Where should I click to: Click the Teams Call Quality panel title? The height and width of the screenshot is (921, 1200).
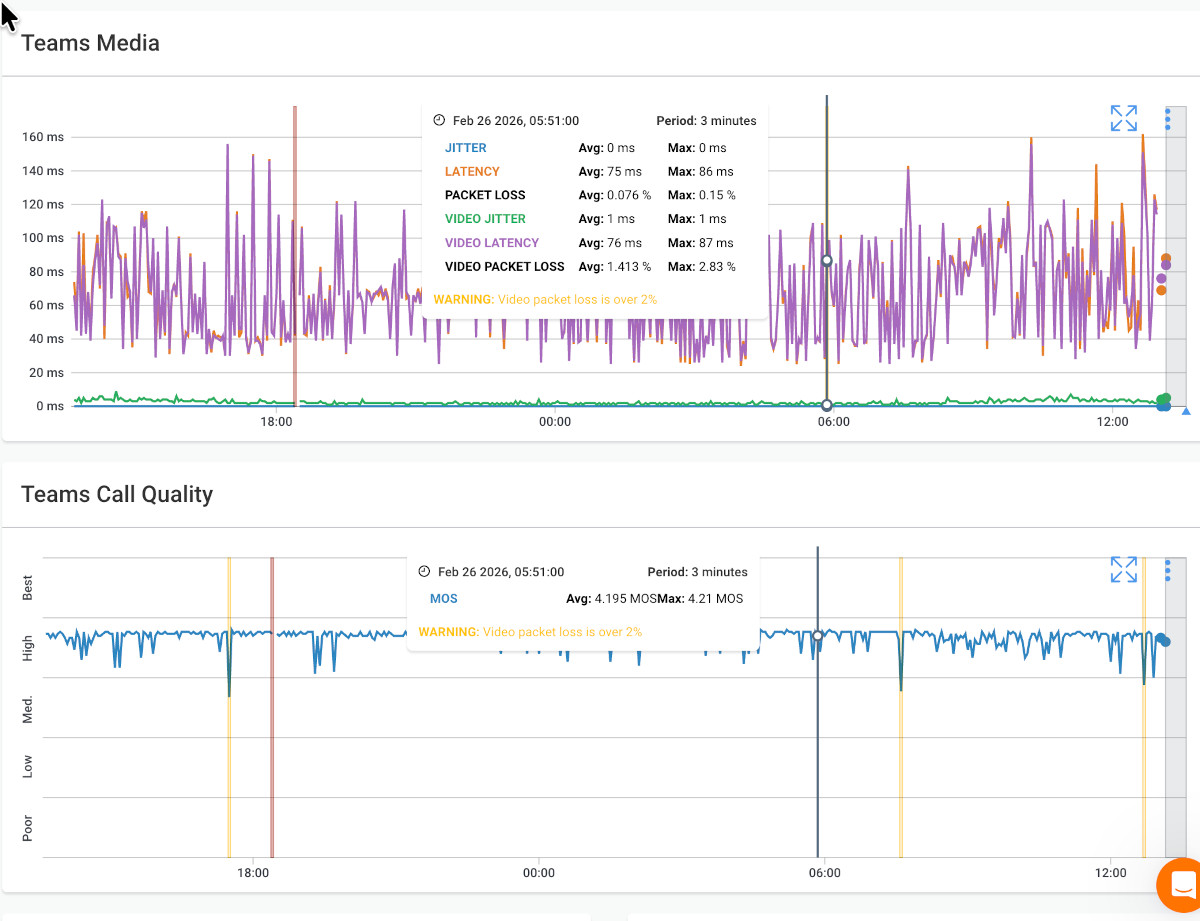pos(117,494)
